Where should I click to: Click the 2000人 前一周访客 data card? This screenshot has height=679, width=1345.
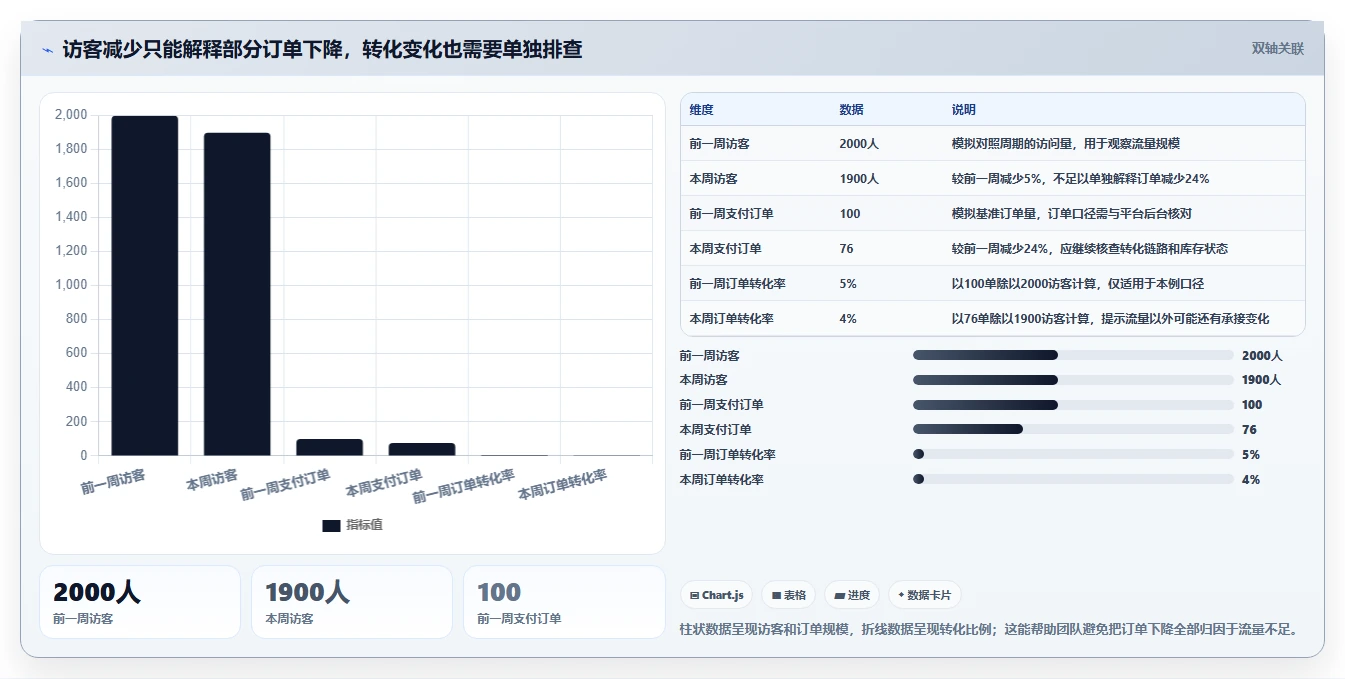(x=140, y=602)
